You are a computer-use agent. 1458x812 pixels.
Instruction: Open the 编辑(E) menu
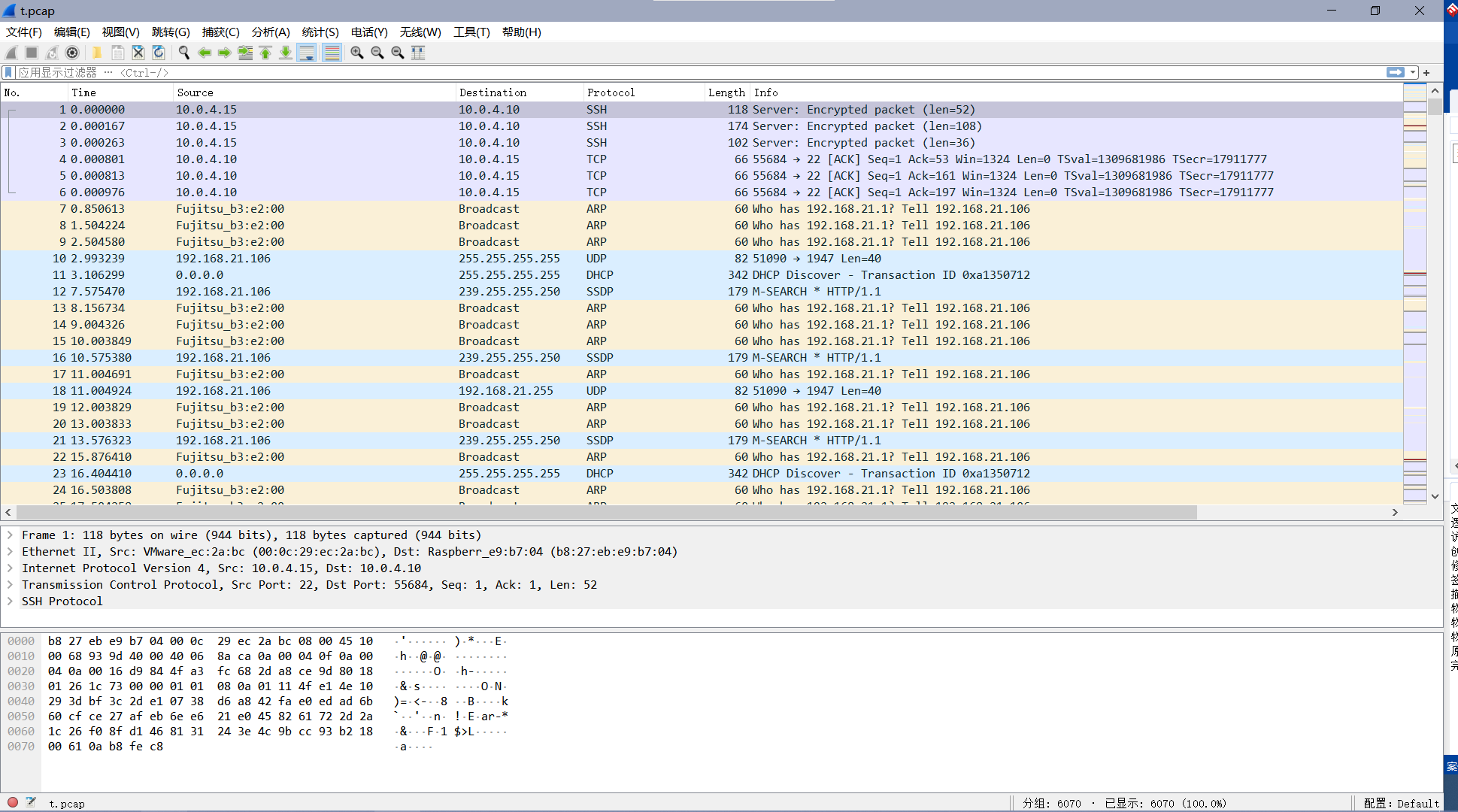tap(72, 32)
